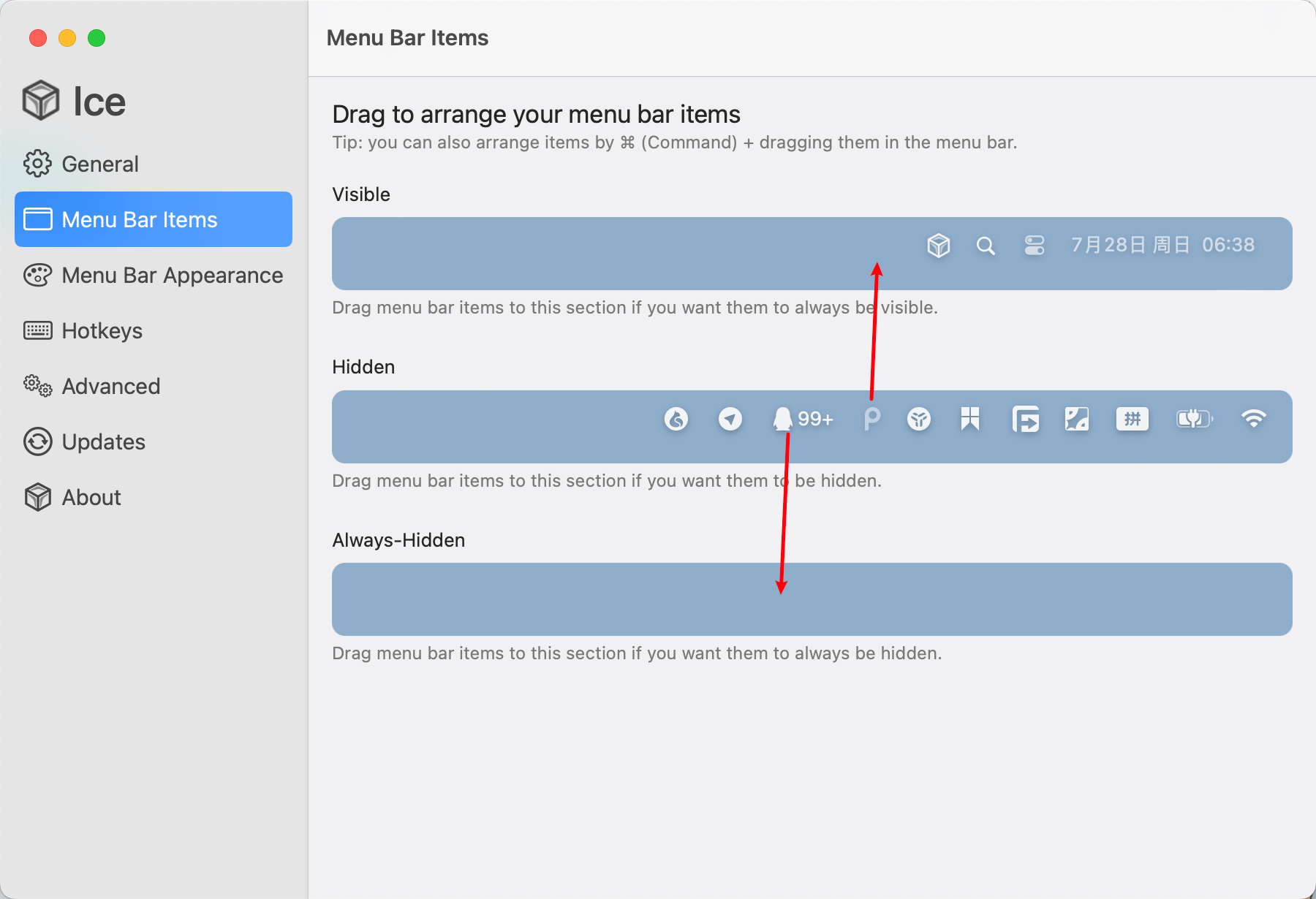Click the paper plane arrow icon in Hidden
This screenshot has width=1316, height=899.
(x=730, y=419)
